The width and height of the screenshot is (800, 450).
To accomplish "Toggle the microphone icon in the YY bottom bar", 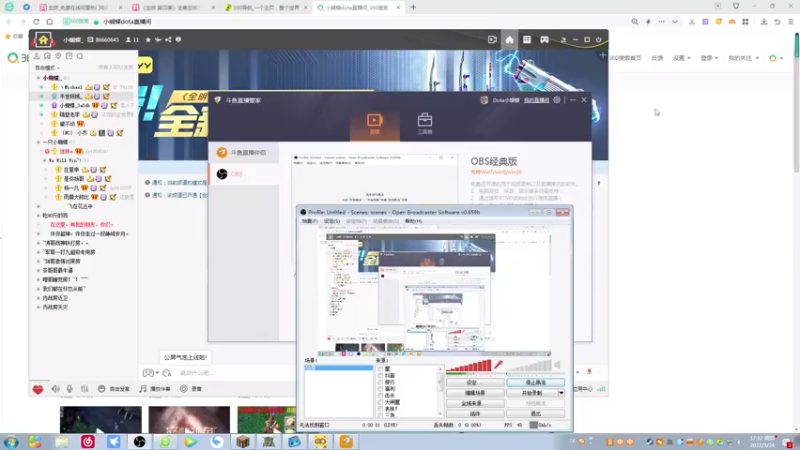I will [x=69, y=389].
